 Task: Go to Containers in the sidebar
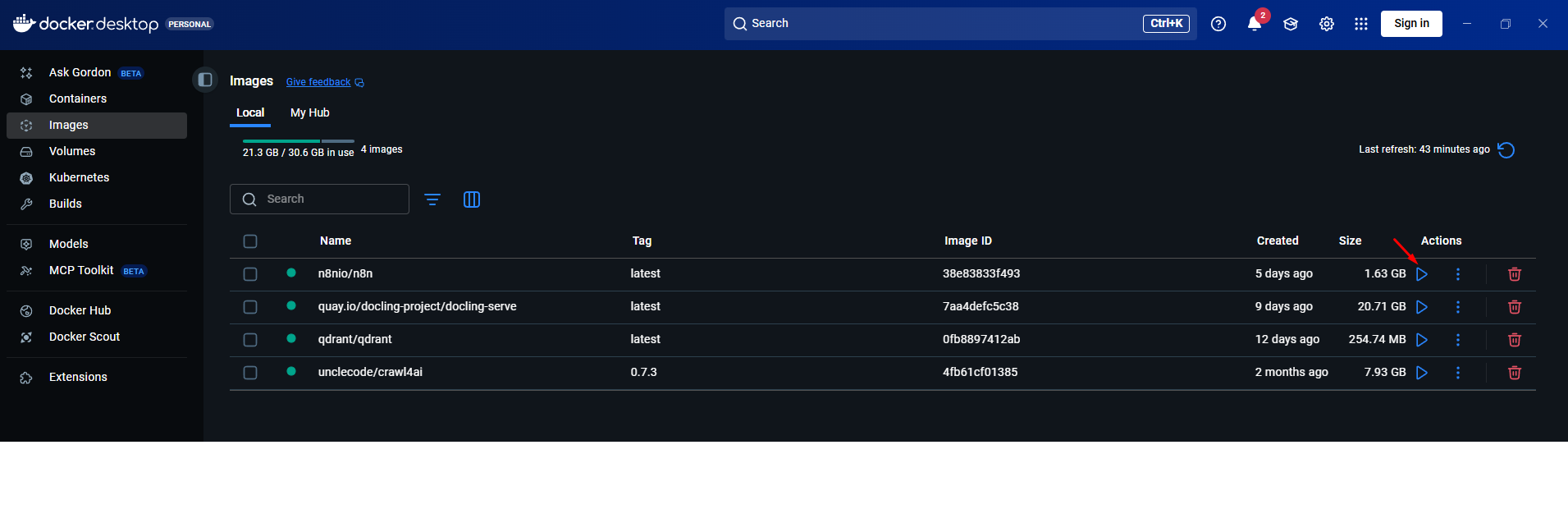(x=97, y=99)
